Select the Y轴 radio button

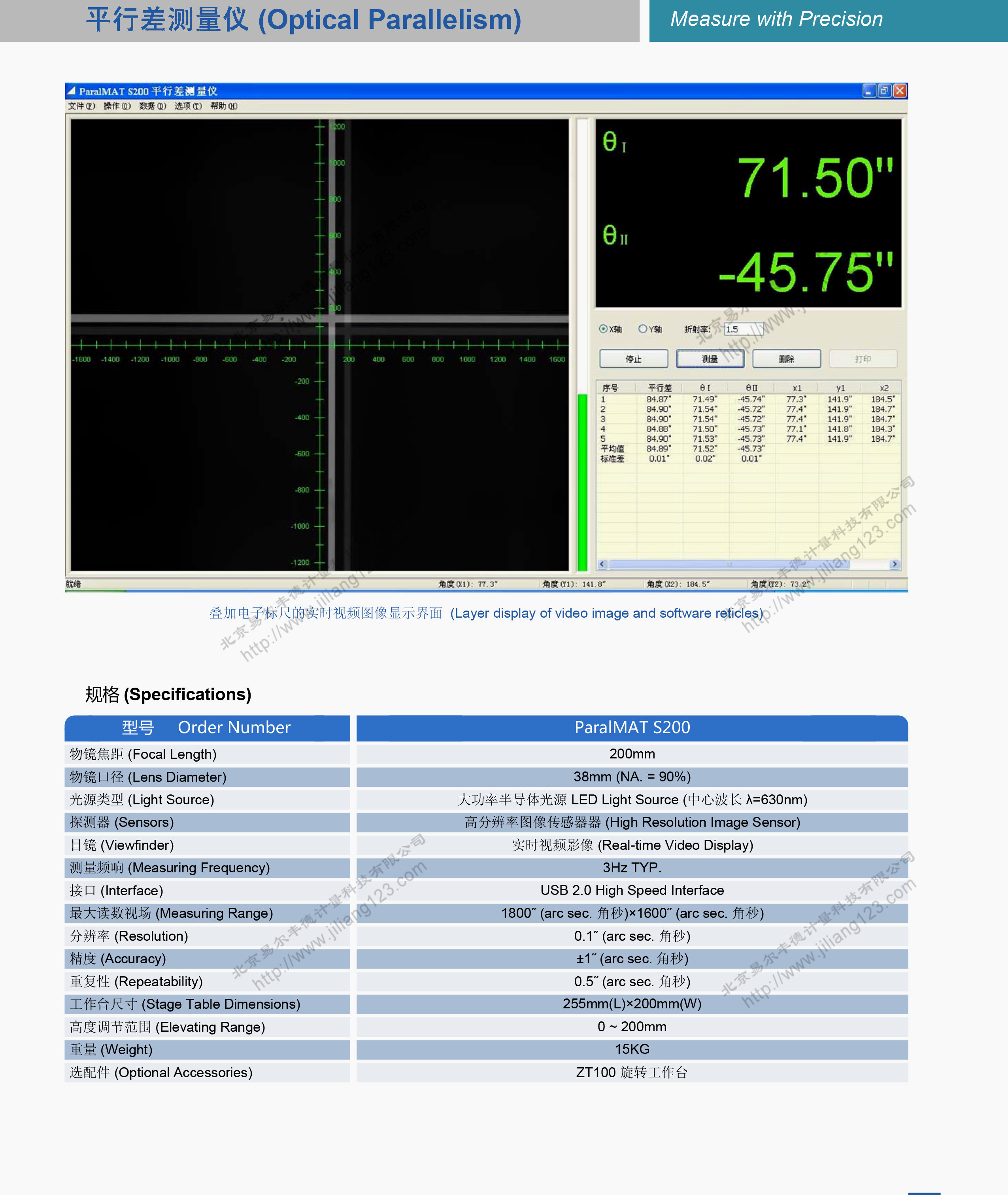click(x=643, y=329)
